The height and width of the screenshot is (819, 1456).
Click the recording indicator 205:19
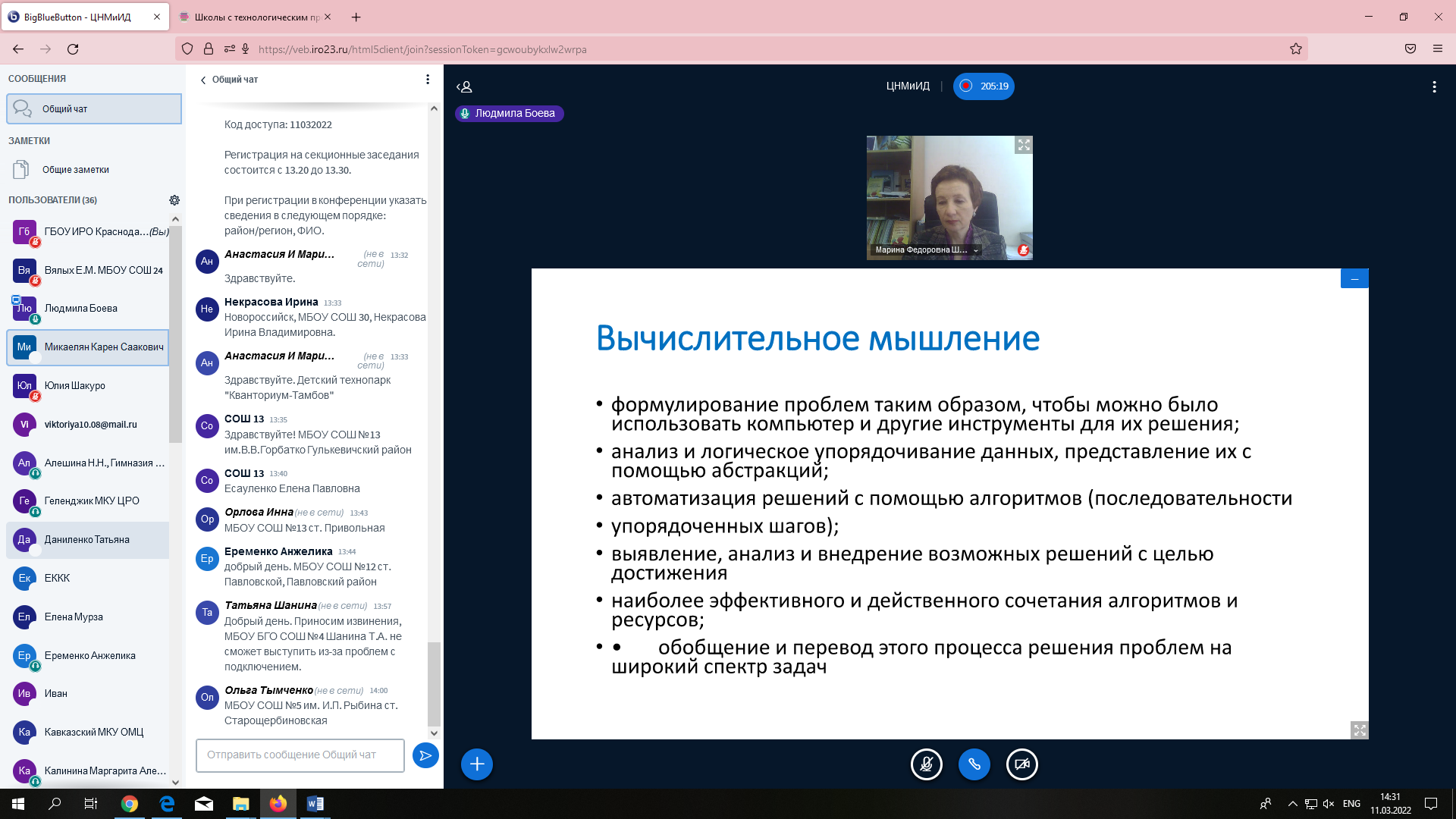coord(984,86)
